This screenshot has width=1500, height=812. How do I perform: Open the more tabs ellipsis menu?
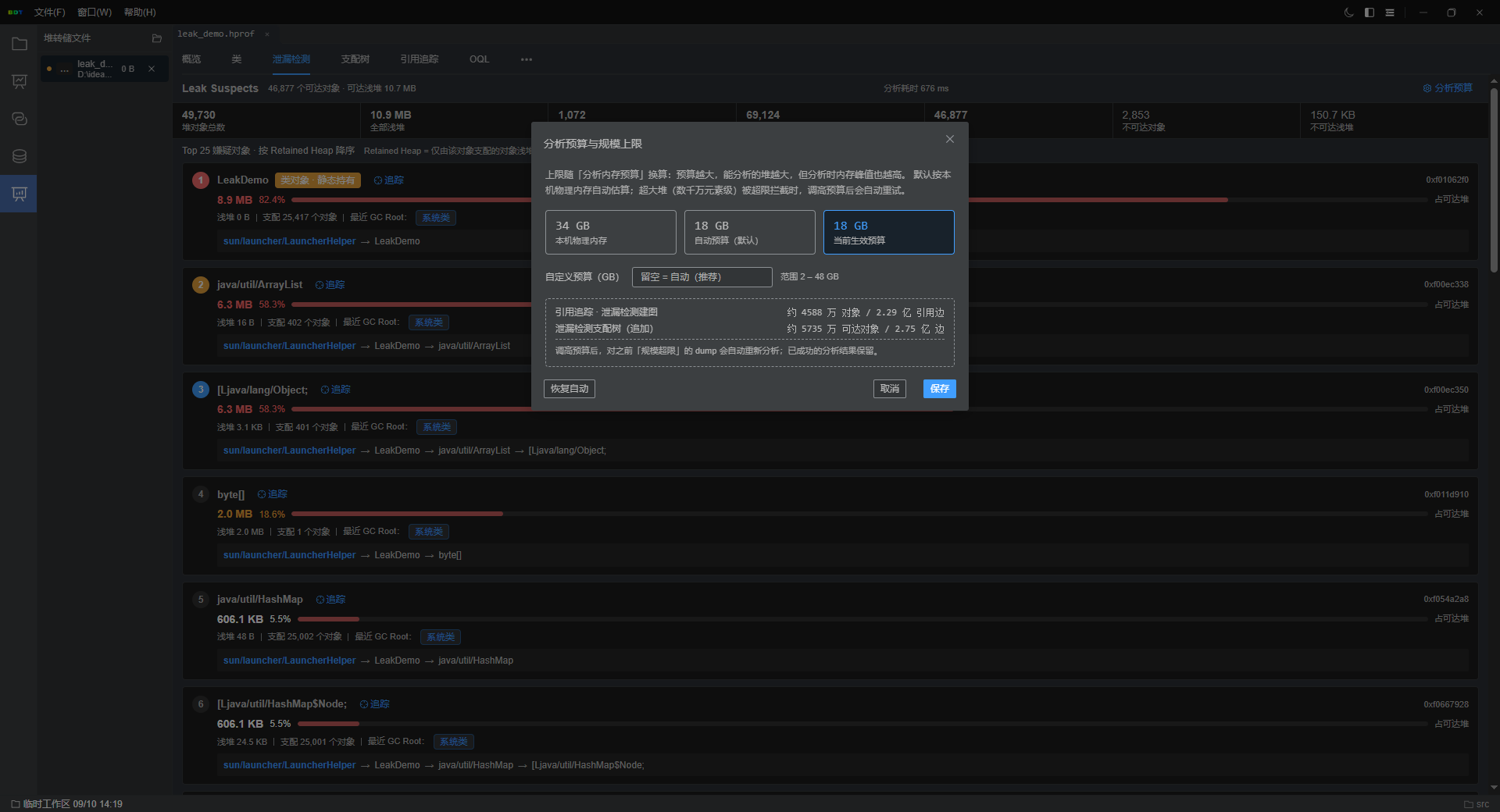coord(527,59)
